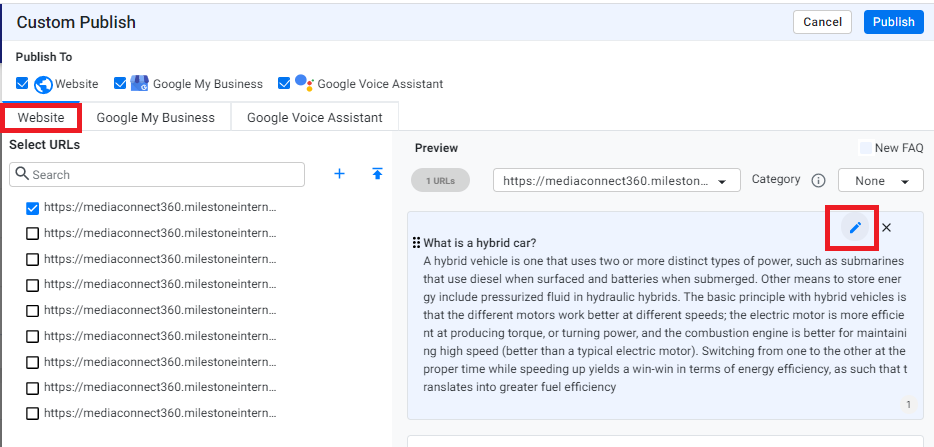The image size is (934, 447).
Task: Uncheck the Website publish checkbox
Action: click(x=22, y=84)
